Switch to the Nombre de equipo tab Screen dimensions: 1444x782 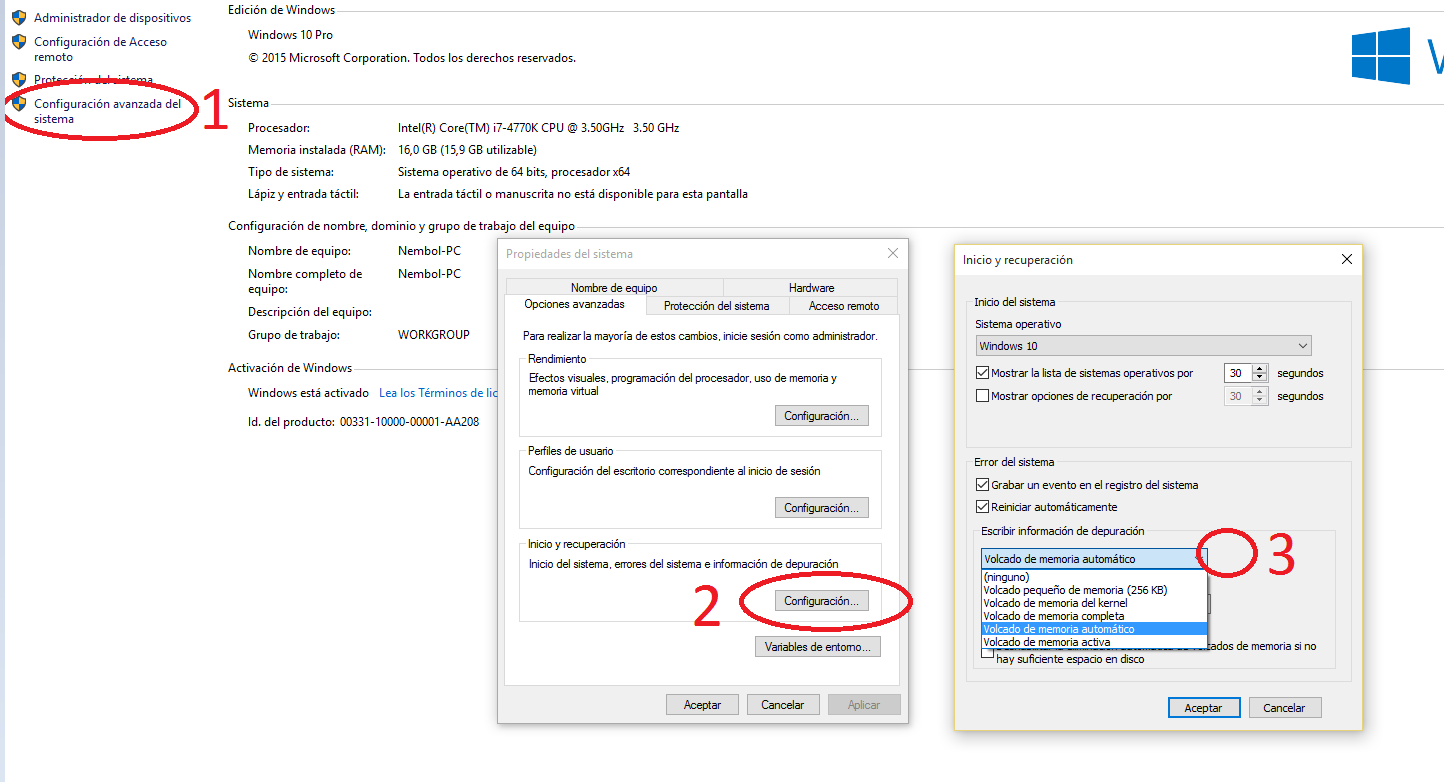tap(614, 288)
